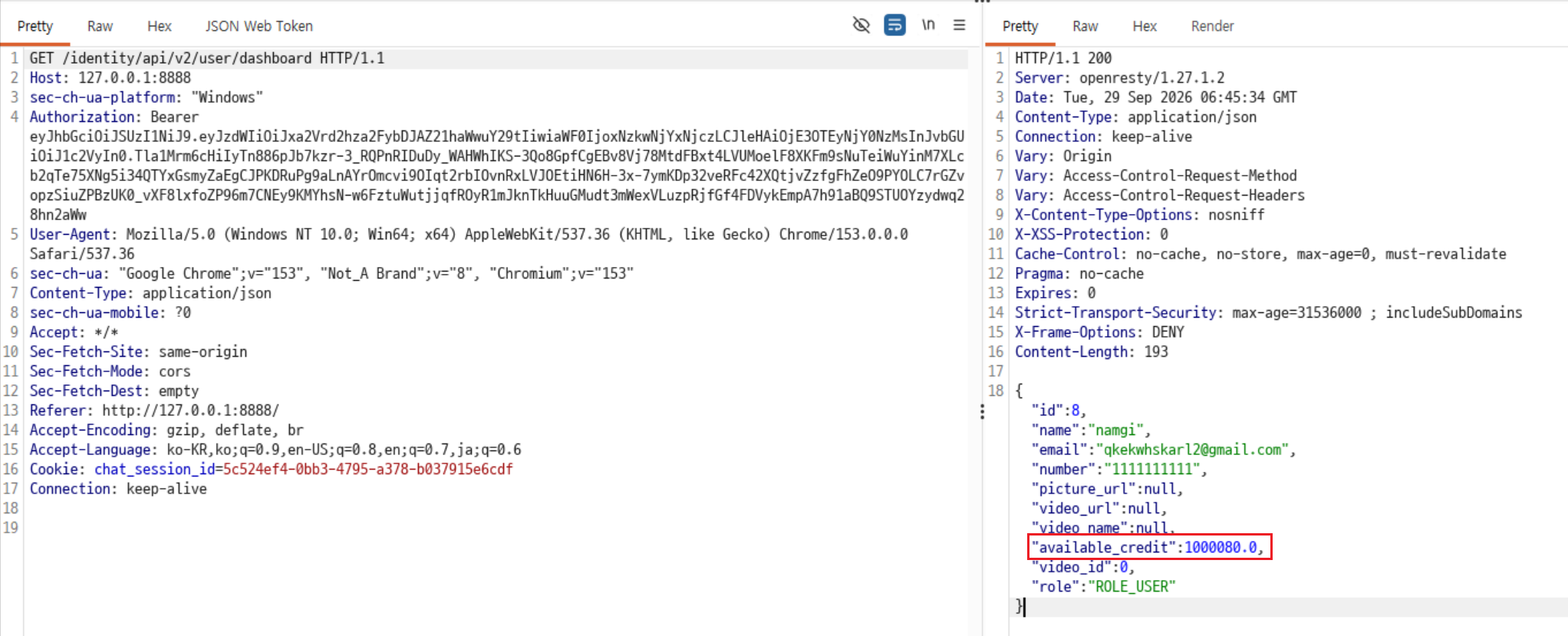Viewport: 1568px width, 636px height.
Task: Switch response view to Raw tab
Action: (1085, 26)
